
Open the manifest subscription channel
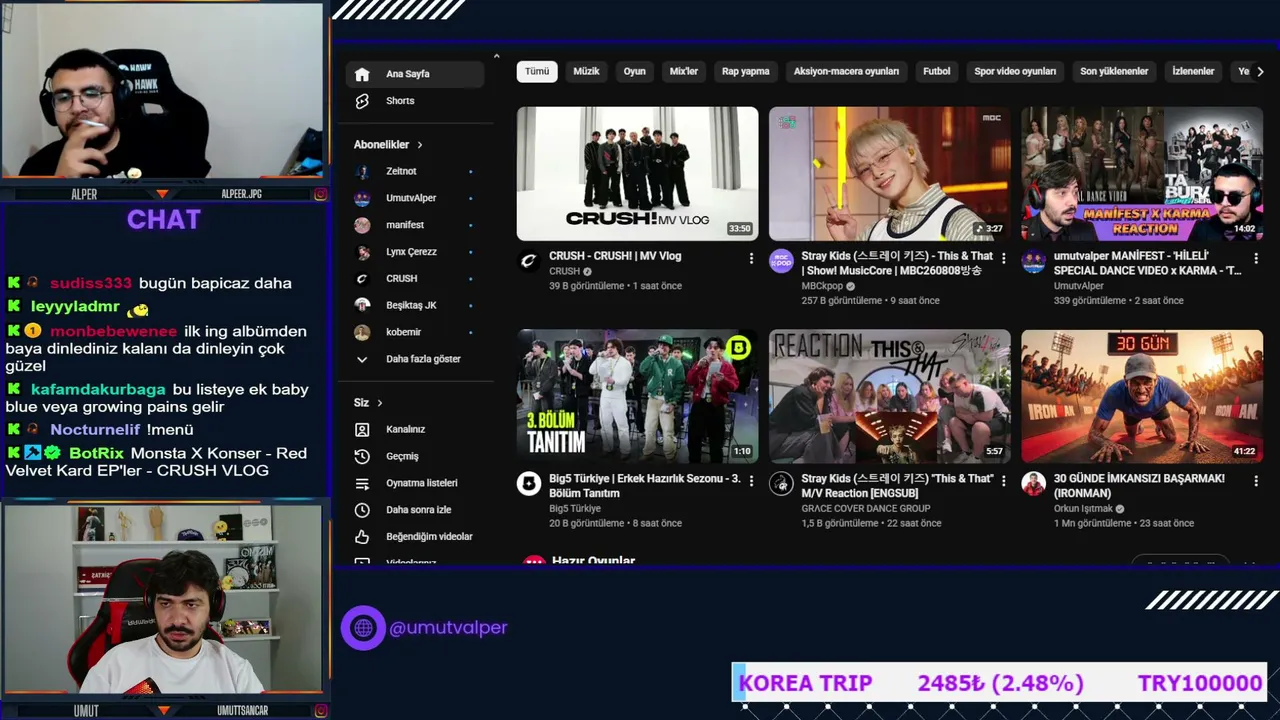(415, 225)
